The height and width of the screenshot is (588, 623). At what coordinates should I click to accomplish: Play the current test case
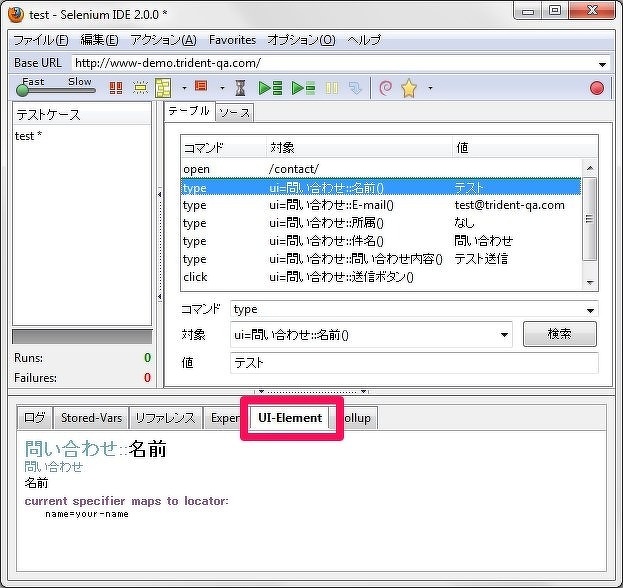[302, 88]
